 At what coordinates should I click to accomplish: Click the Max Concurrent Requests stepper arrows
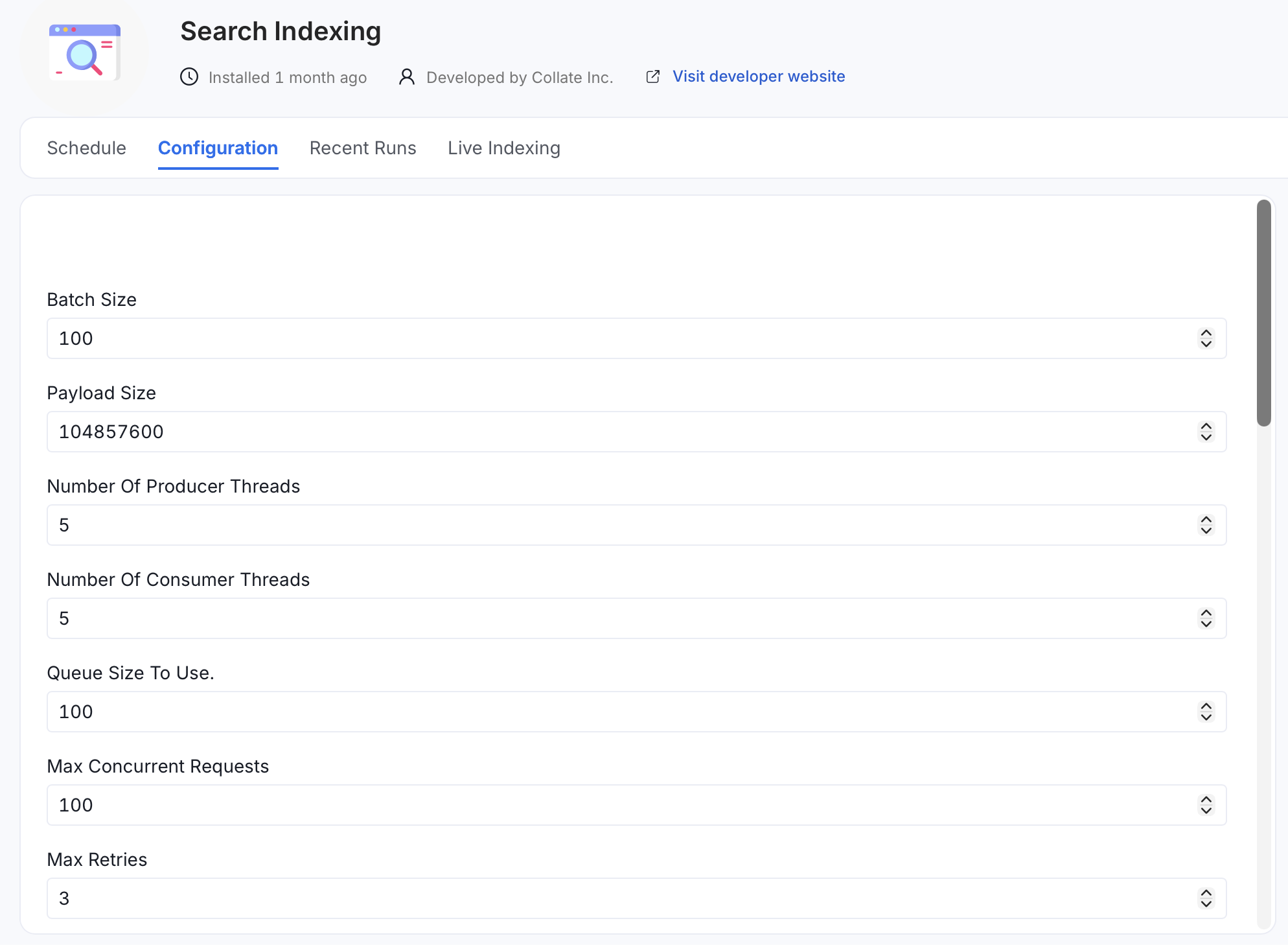point(1206,805)
